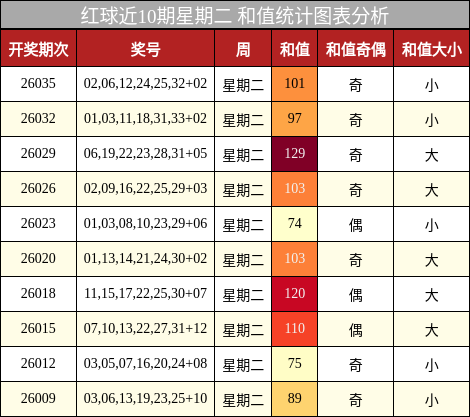Screen dimensions: 470x417
Task: Click award numbers 01,03,08,10,23,29+06
Action: (145, 223)
